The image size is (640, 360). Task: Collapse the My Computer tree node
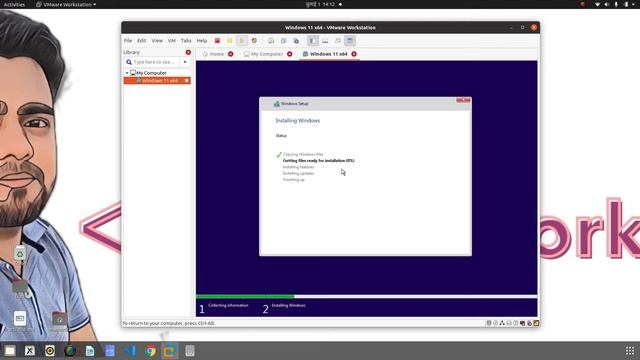tap(127, 73)
